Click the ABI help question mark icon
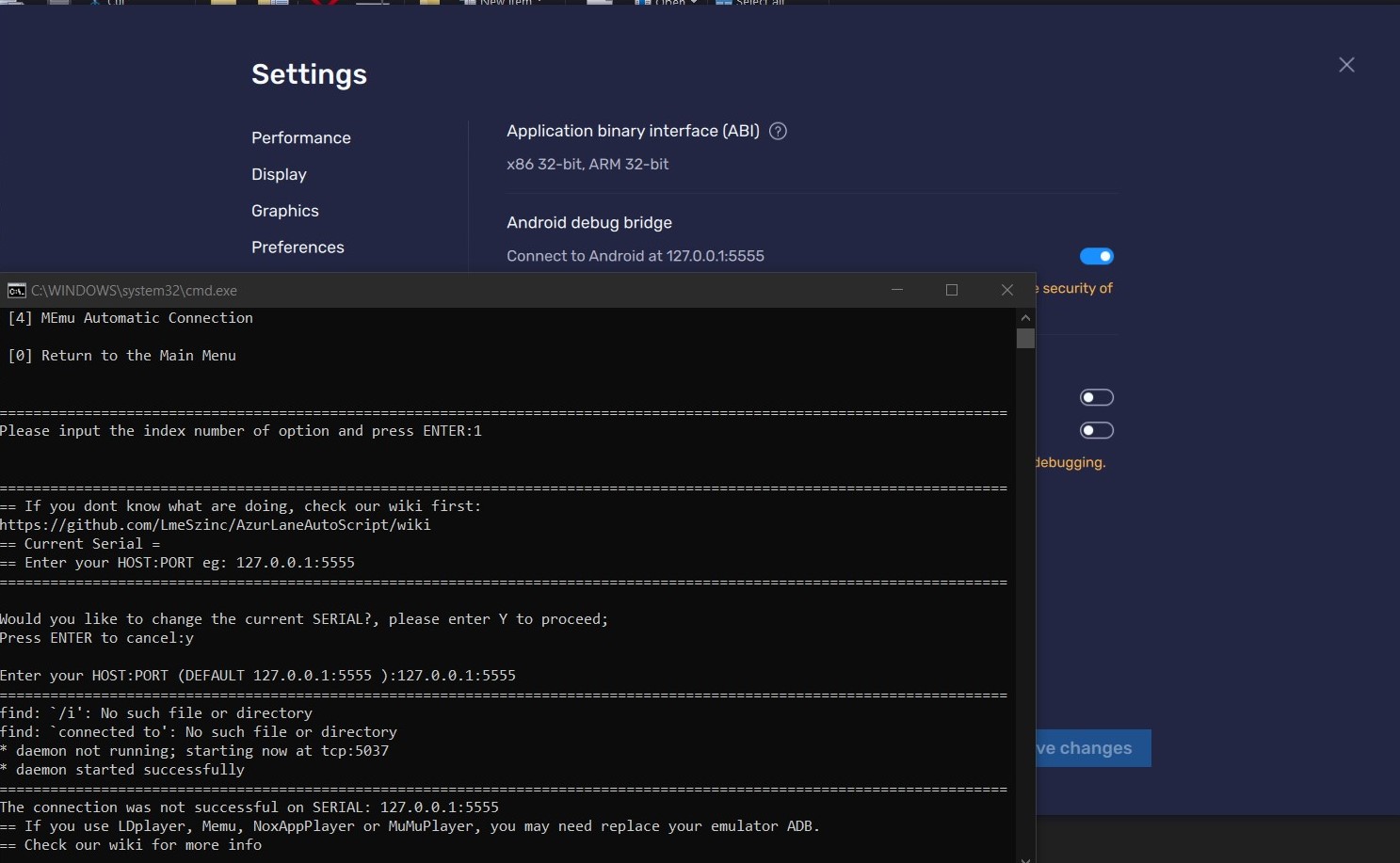Image resolution: width=1400 pixels, height=863 pixels. [778, 131]
